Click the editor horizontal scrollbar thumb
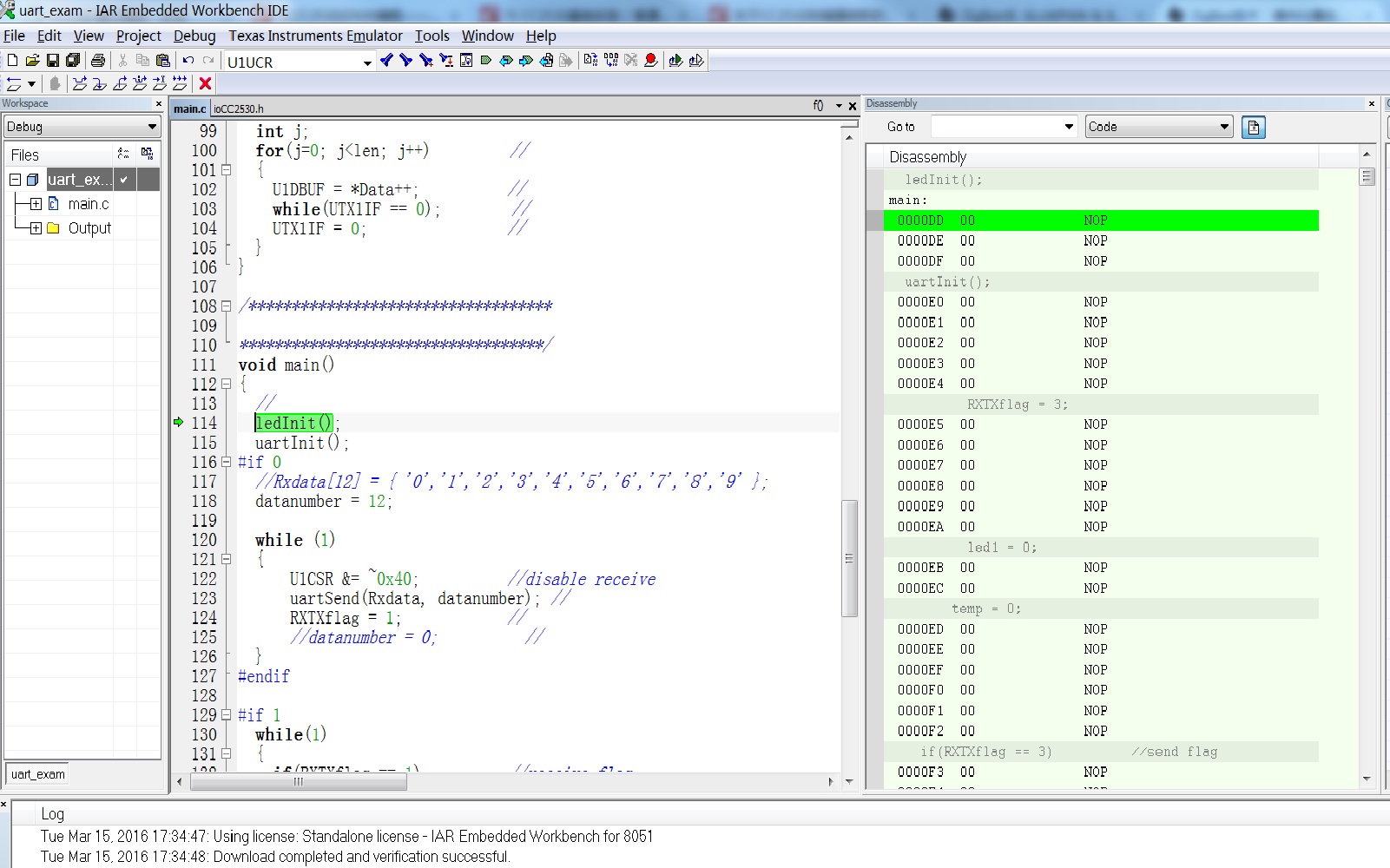This screenshot has width=1390, height=868. tap(298, 782)
